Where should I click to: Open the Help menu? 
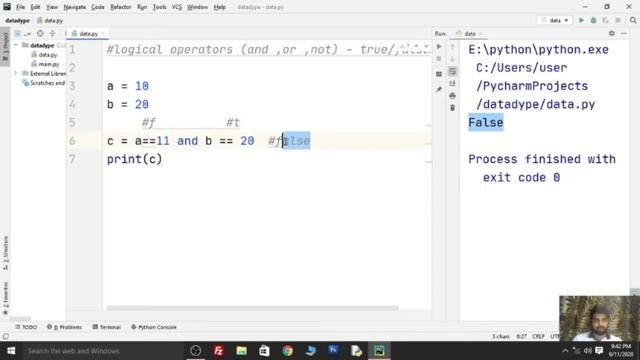[220, 7]
